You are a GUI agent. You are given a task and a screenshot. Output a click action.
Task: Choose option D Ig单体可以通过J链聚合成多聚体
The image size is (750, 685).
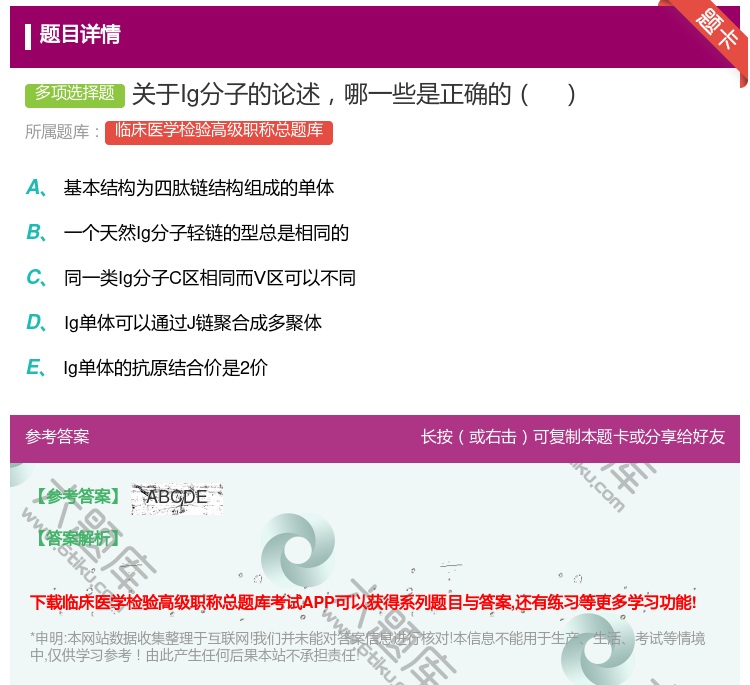(x=193, y=323)
